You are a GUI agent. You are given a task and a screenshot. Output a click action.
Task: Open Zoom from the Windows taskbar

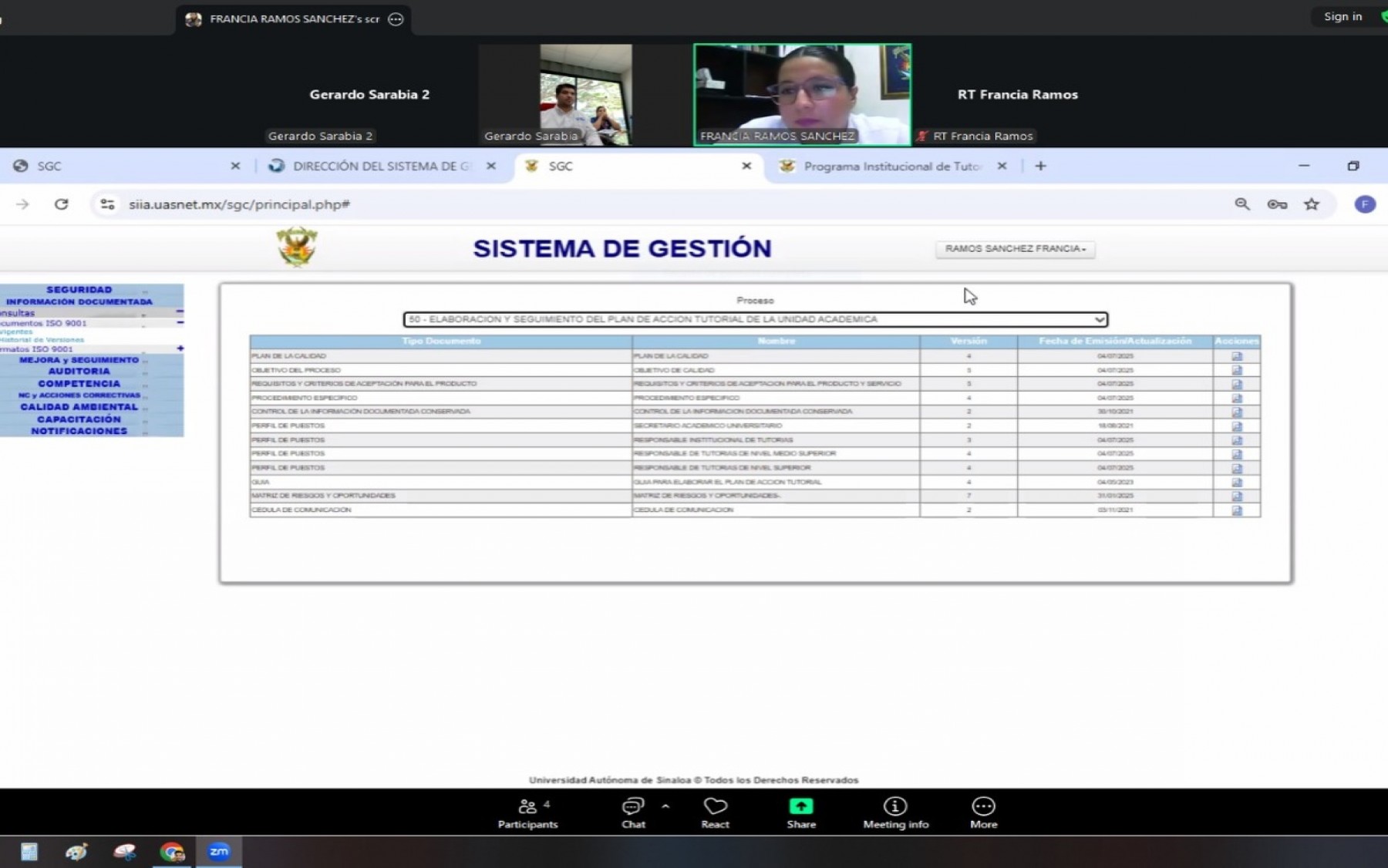(219, 852)
